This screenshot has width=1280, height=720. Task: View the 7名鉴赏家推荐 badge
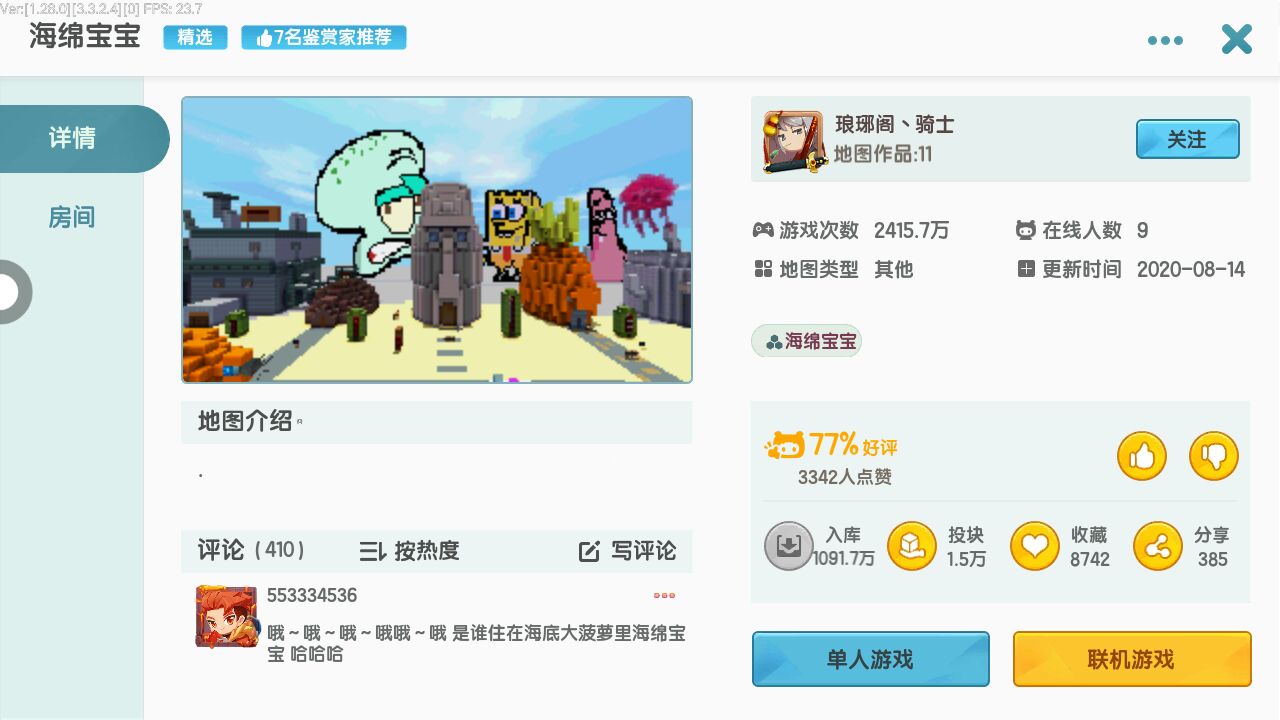pos(324,38)
